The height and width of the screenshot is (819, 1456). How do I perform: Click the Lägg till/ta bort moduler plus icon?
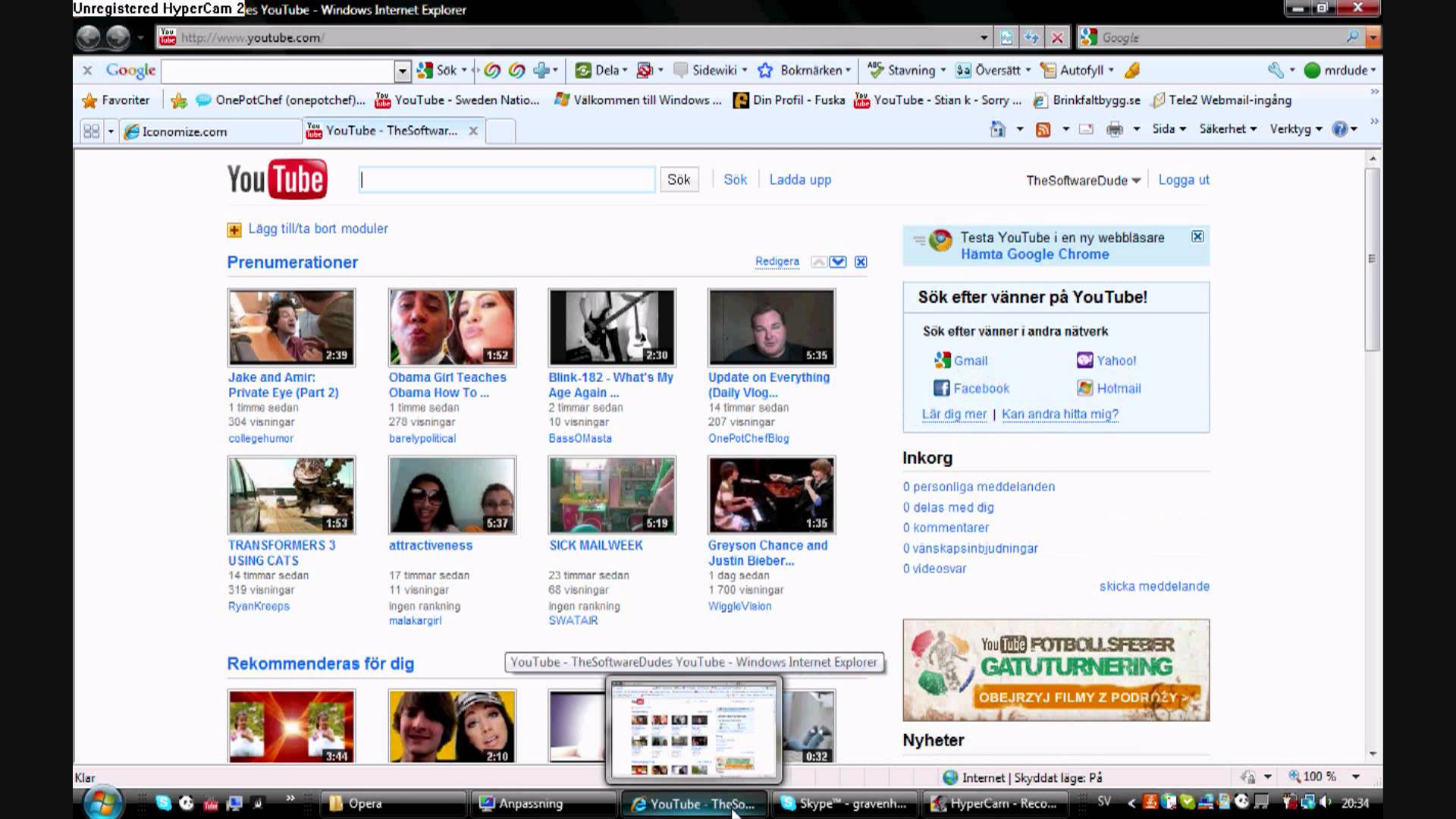point(234,230)
